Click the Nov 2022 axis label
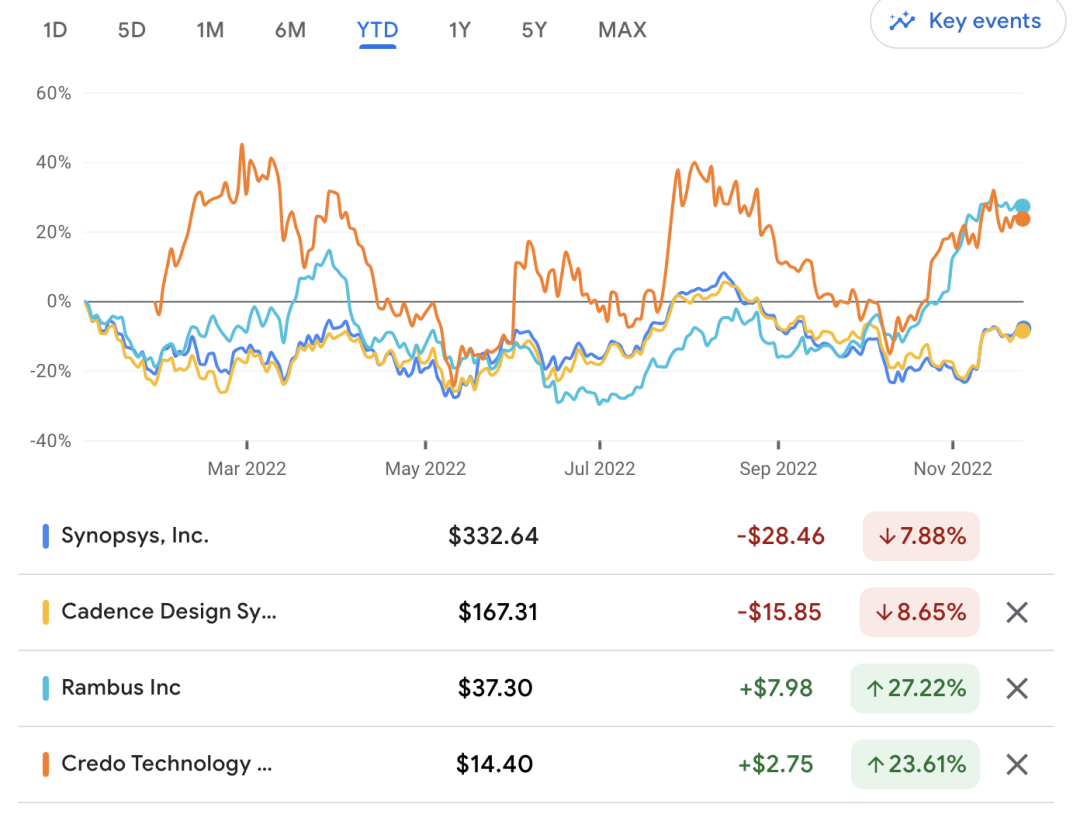1080x818 pixels. [953, 469]
